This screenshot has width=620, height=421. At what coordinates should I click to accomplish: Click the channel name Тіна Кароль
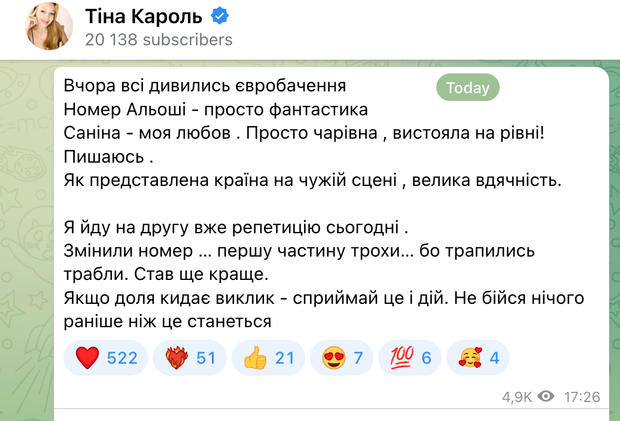(145, 15)
